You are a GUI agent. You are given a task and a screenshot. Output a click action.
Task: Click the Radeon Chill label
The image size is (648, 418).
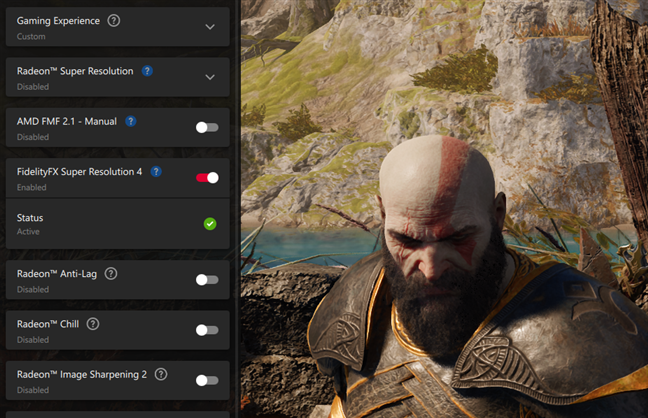pyautogui.click(x=48, y=324)
